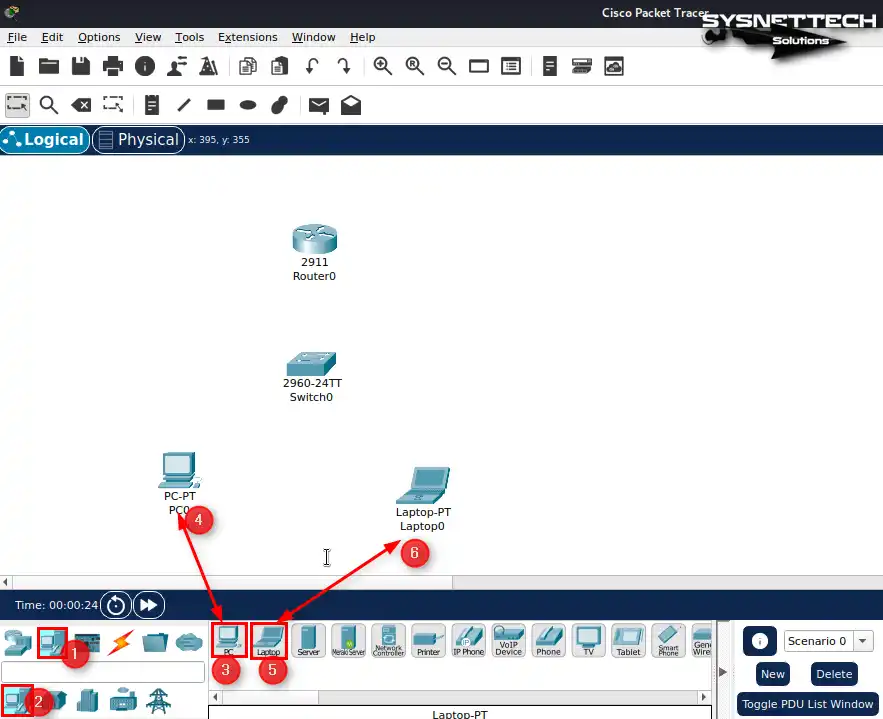The width and height of the screenshot is (883, 719).
Task: Zoom in on the workspace
Action: click(x=382, y=66)
